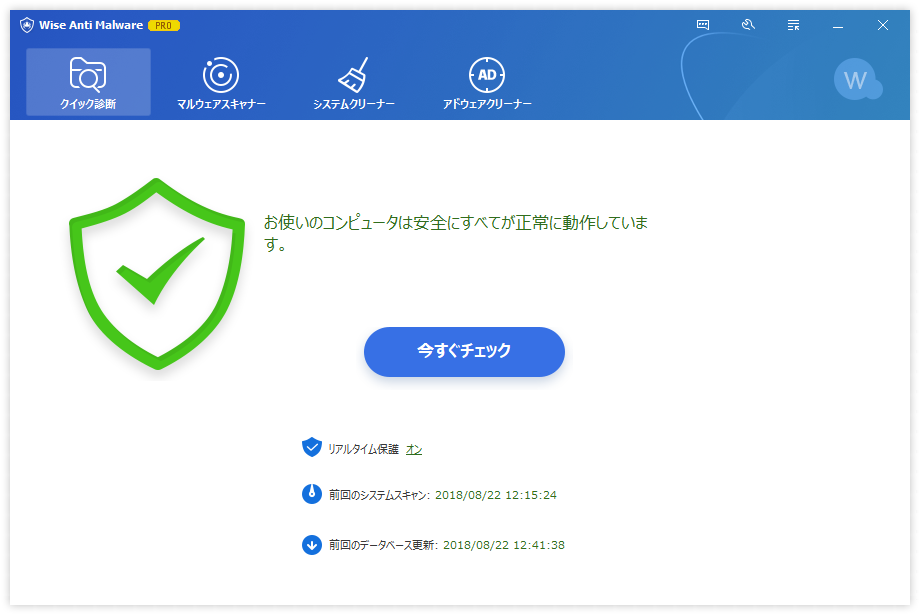Open the クイック診断 tab
920x615 pixels.
(88, 82)
